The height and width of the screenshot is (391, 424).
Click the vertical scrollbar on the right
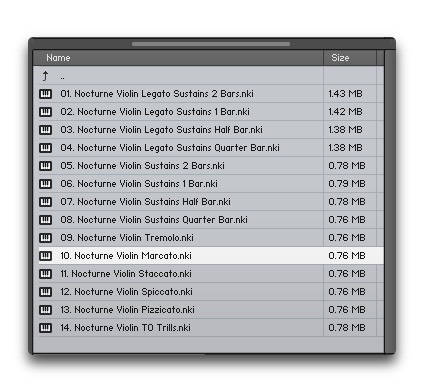coord(389,202)
